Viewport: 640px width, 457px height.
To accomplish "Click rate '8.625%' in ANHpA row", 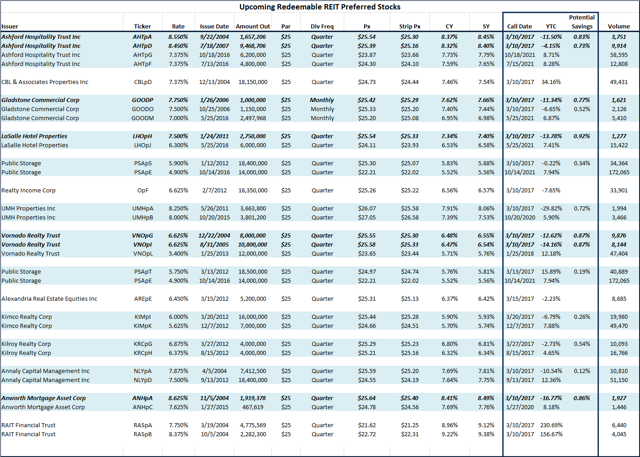I will pos(178,398).
